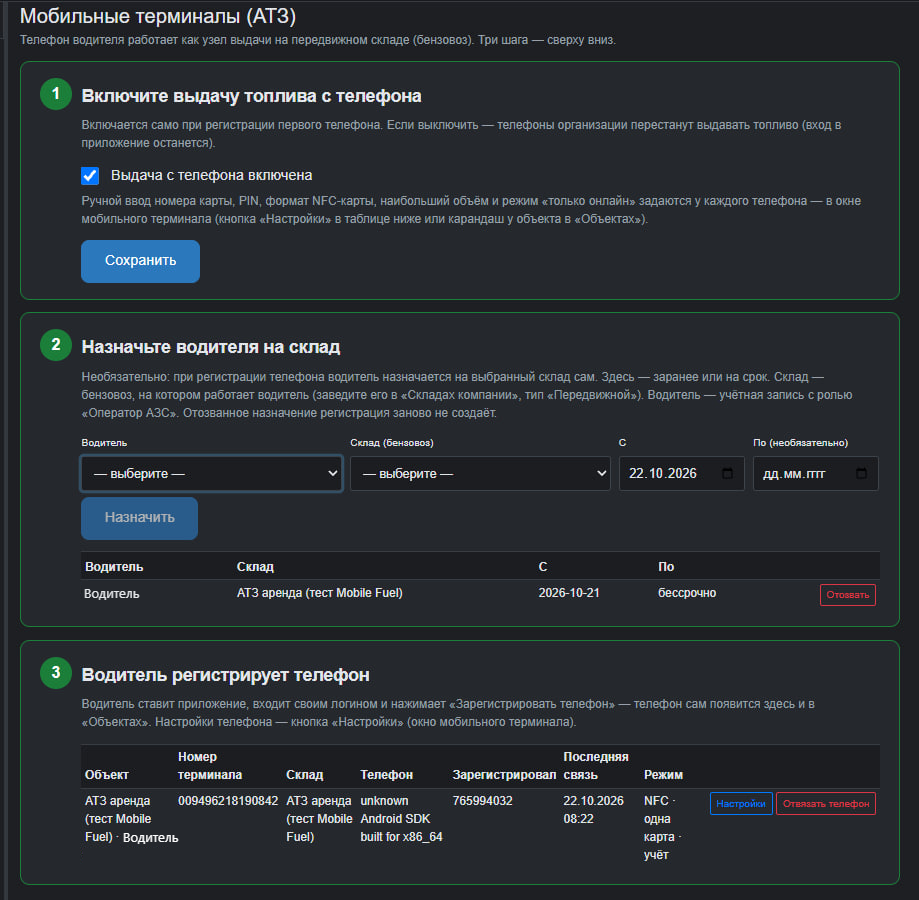The height and width of the screenshot is (900, 919).
Task: Click бессрочно cell in assignments table
Action: pyautogui.click(x=687, y=593)
